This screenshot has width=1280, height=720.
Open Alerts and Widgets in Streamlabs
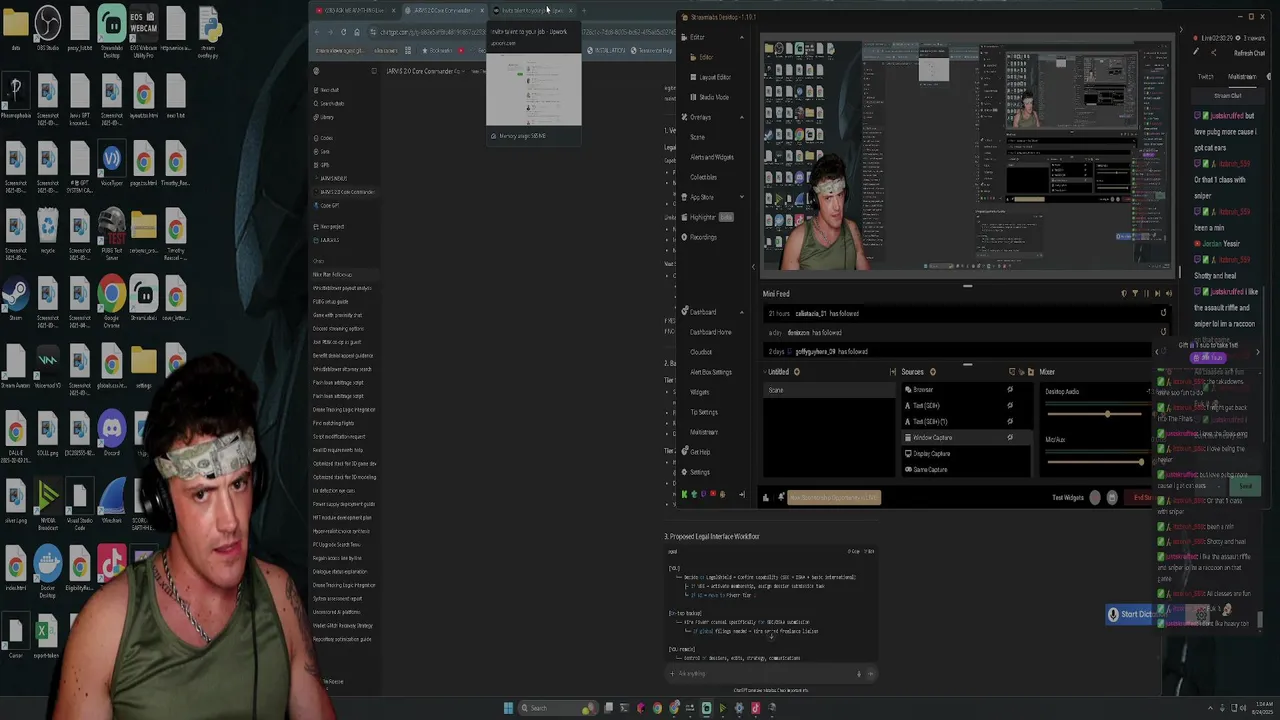coord(711,157)
